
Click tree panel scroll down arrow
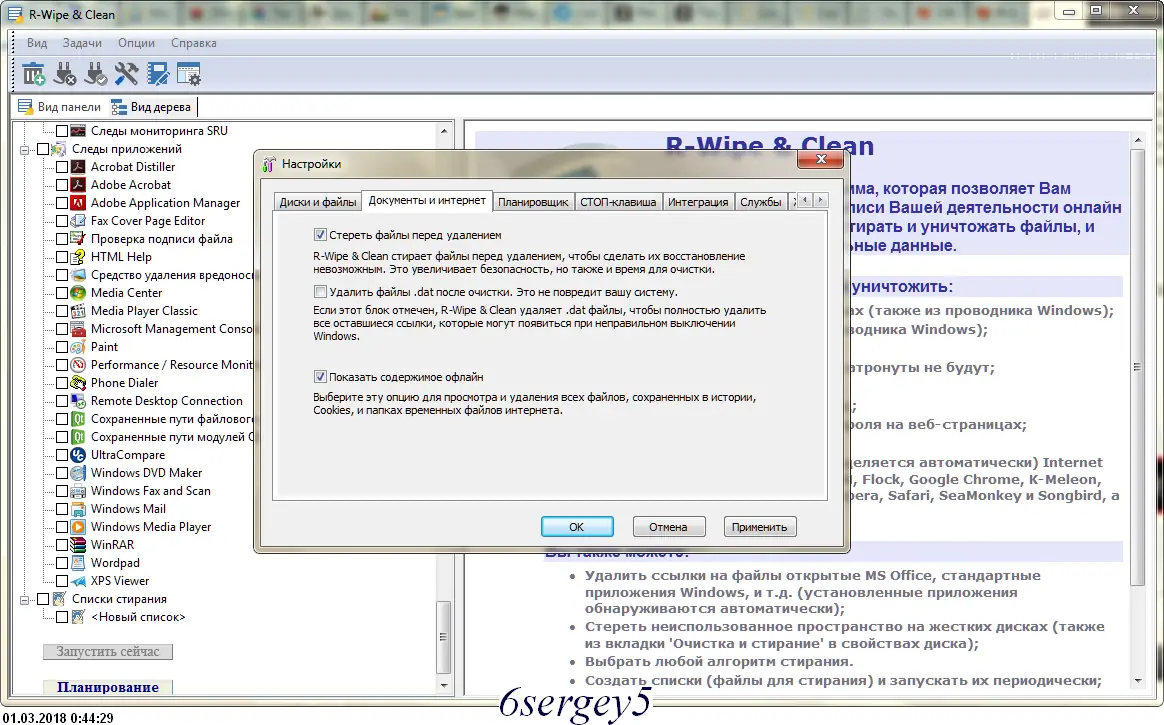pyautogui.click(x=444, y=686)
